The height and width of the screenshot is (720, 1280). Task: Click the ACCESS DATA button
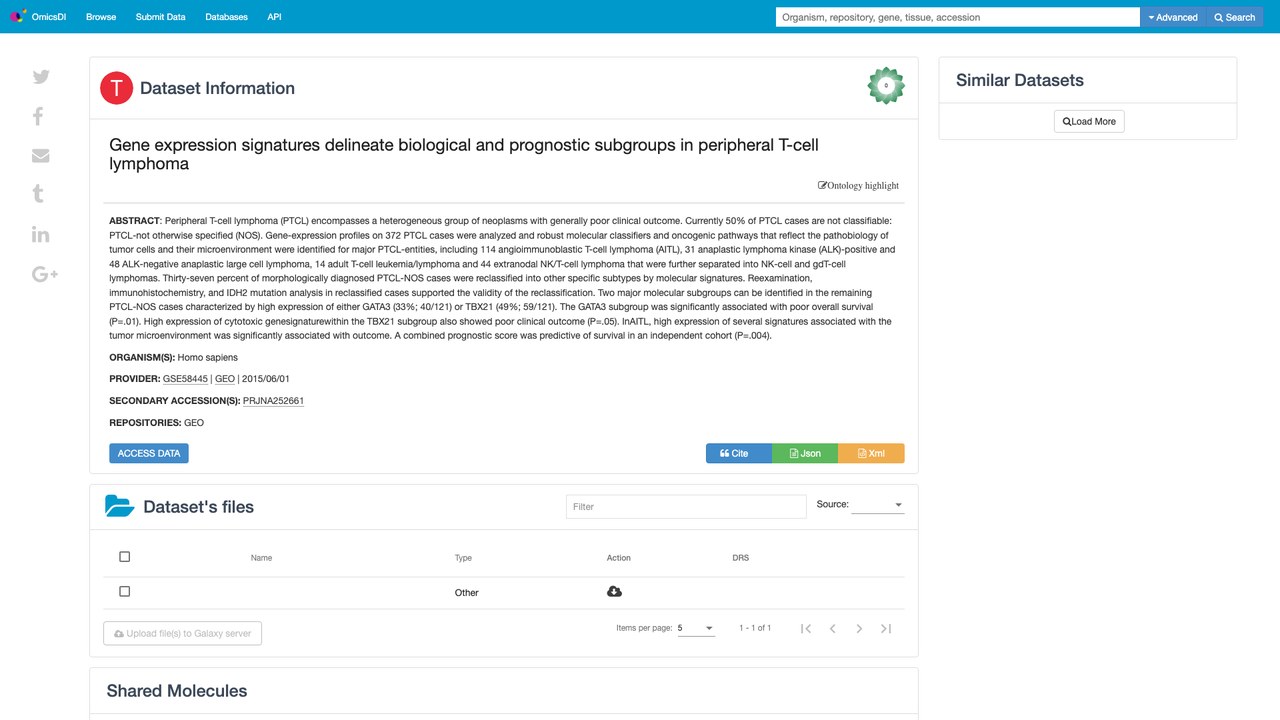149,453
